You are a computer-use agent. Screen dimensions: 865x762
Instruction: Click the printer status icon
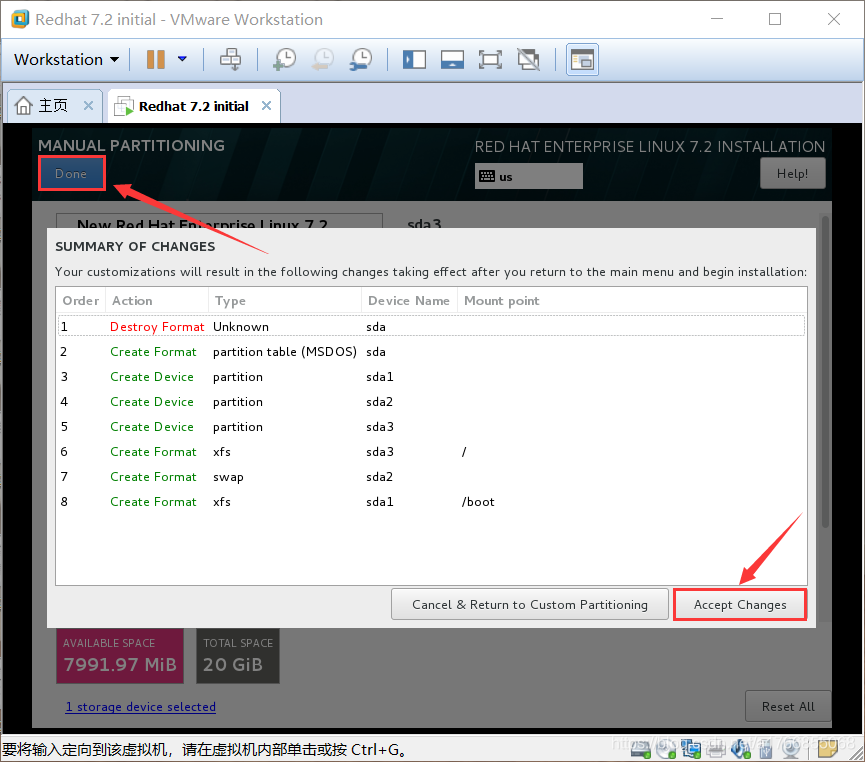coord(716,748)
